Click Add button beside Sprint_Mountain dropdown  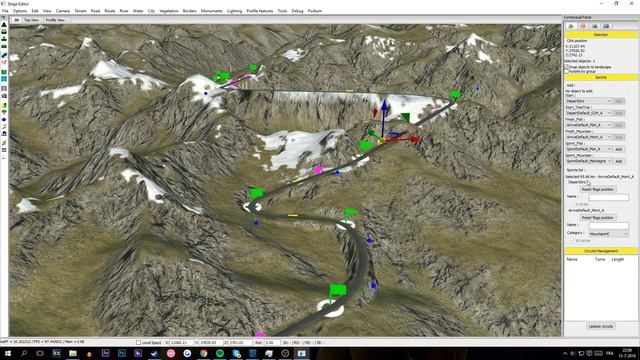[619, 161]
